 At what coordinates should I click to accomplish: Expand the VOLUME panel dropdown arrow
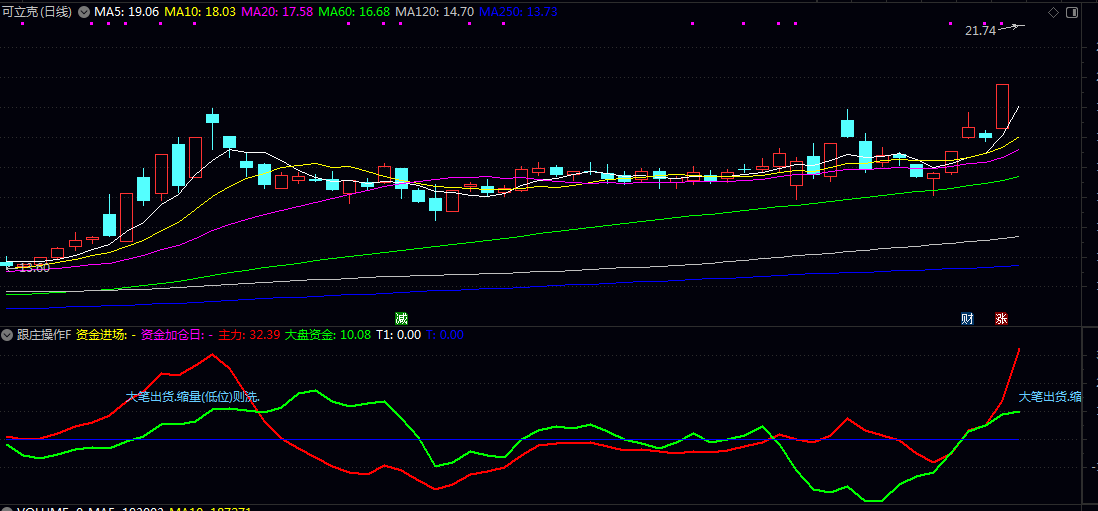click(8, 509)
